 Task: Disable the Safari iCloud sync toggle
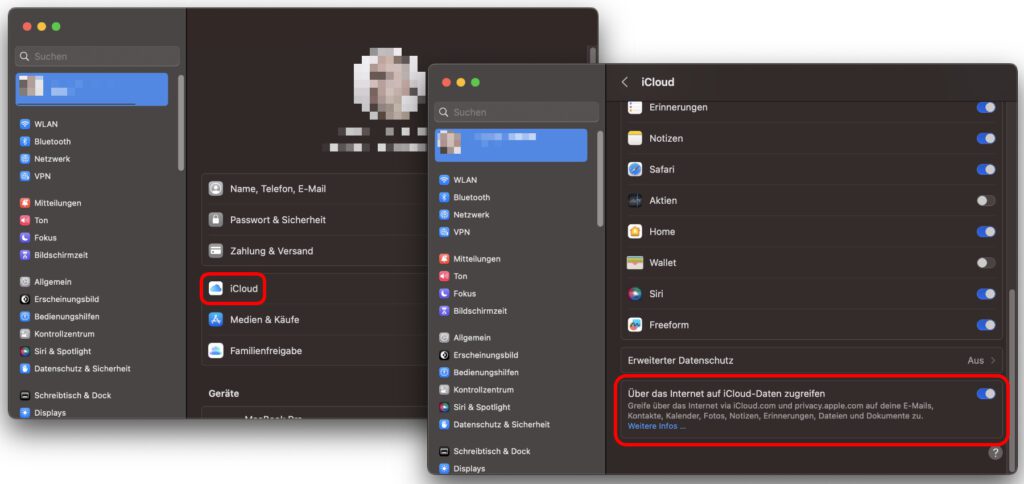click(986, 169)
